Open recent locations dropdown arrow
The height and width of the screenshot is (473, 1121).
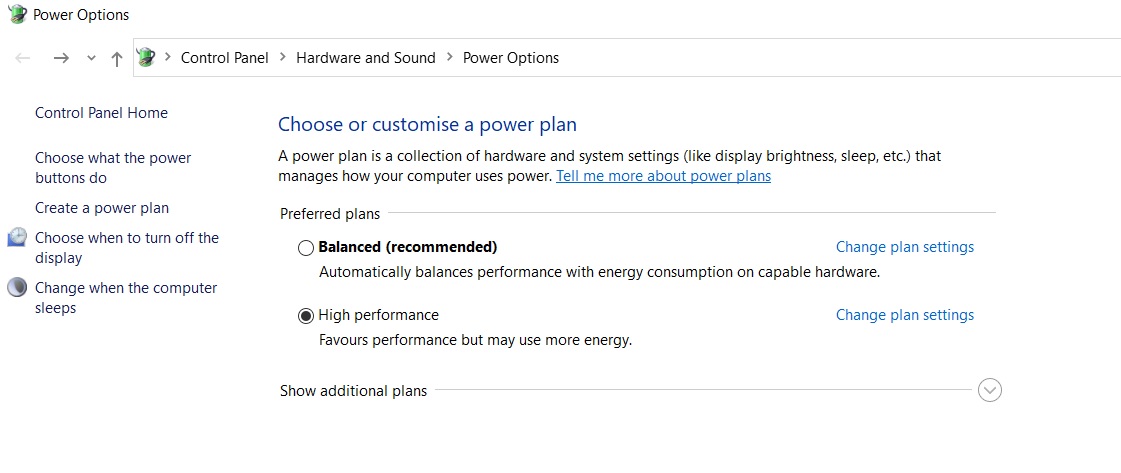click(91, 58)
